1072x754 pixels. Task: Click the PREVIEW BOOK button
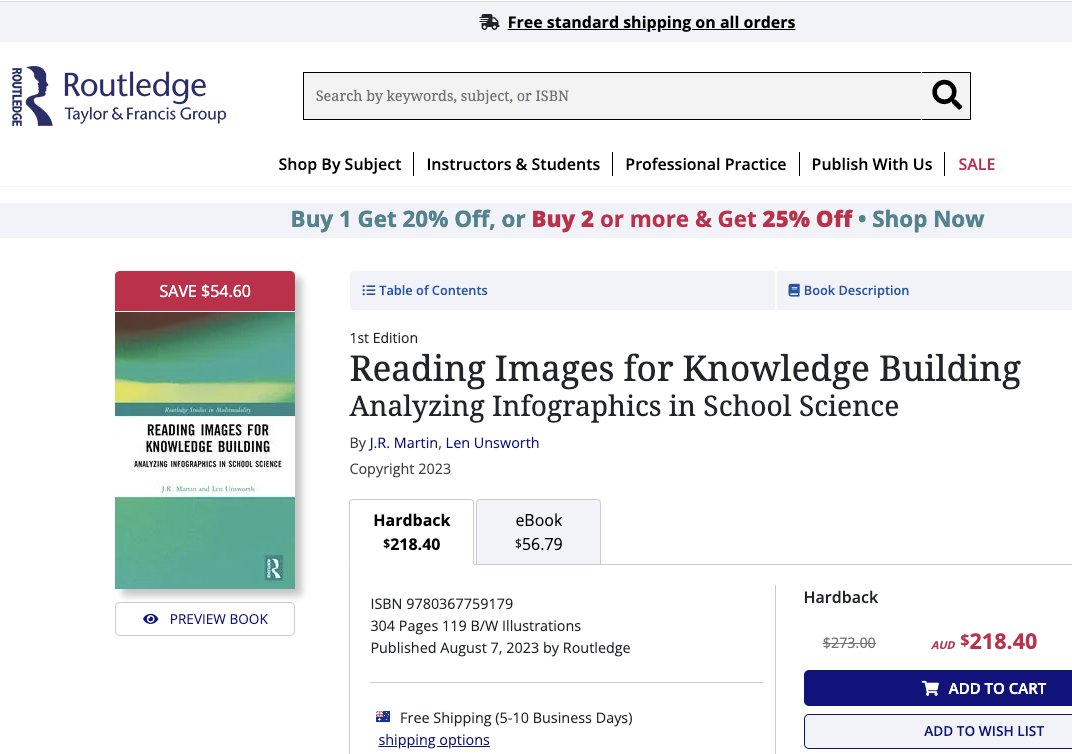(x=205, y=619)
